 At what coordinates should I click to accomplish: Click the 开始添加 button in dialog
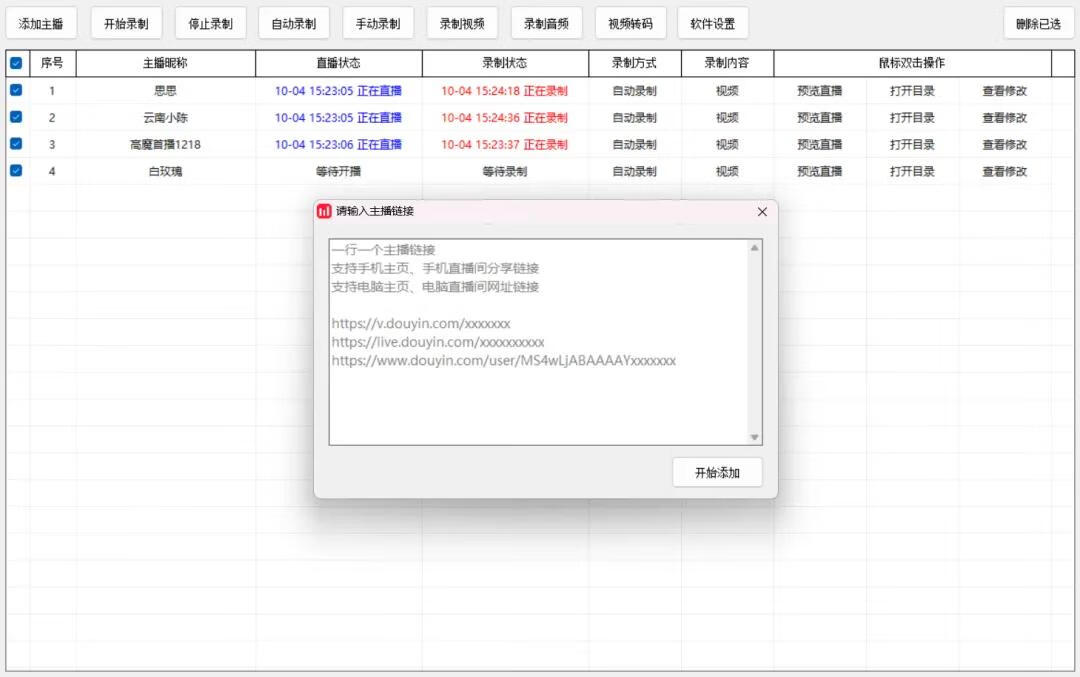coord(716,472)
